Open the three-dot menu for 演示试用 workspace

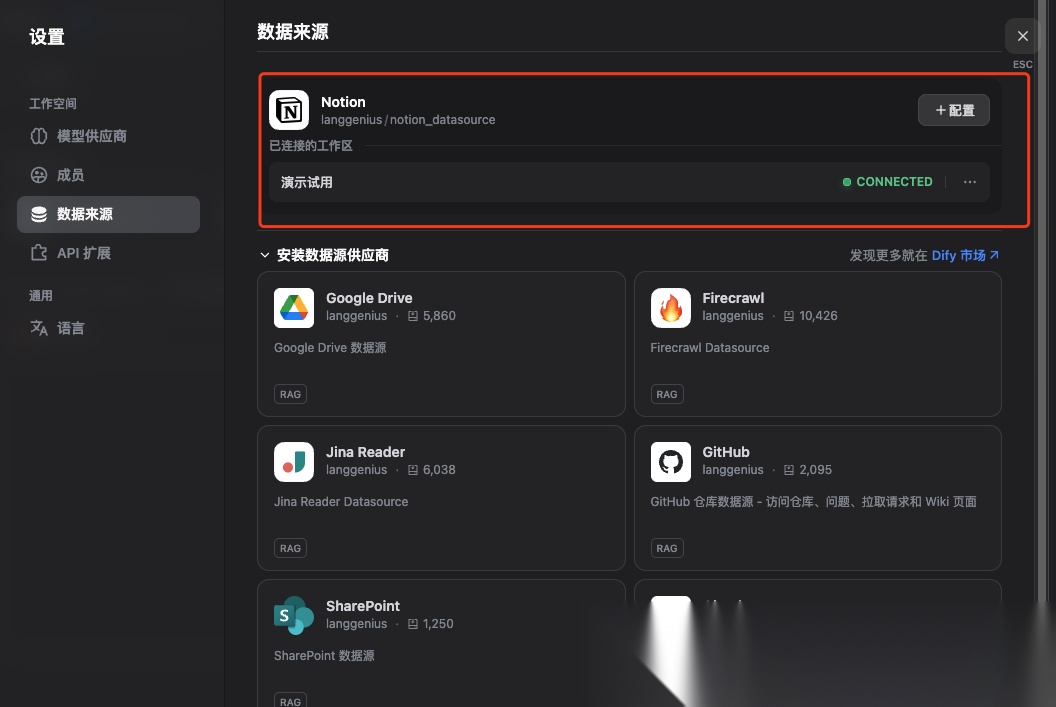click(969, 182)
